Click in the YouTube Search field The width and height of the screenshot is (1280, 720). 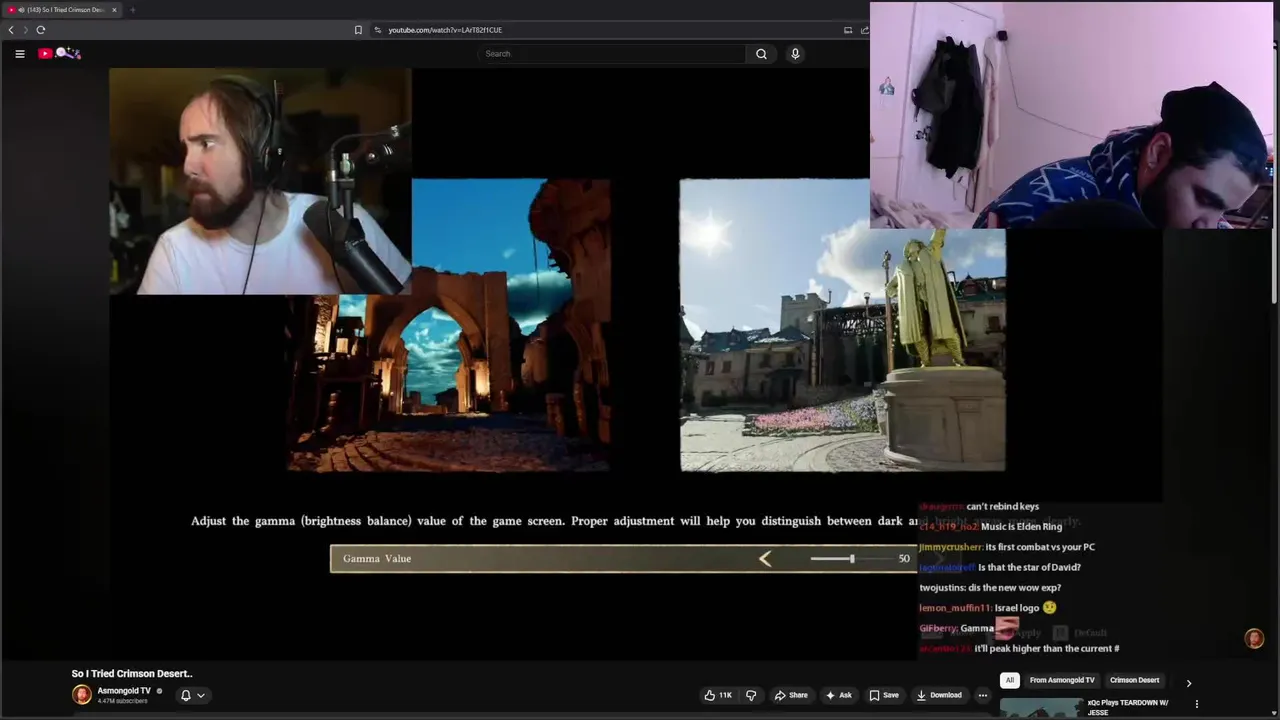click(612, 54)
